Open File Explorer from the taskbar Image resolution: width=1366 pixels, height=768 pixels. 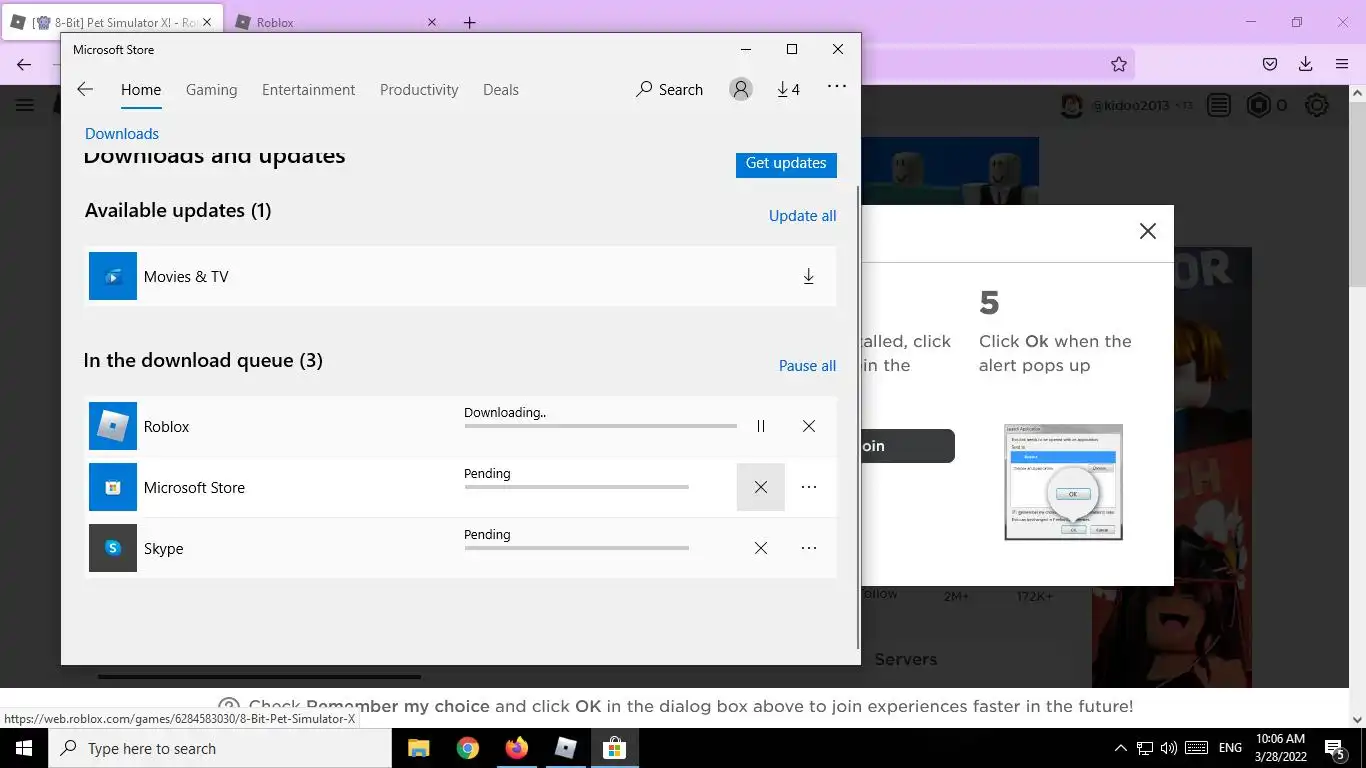pos(418,748)
